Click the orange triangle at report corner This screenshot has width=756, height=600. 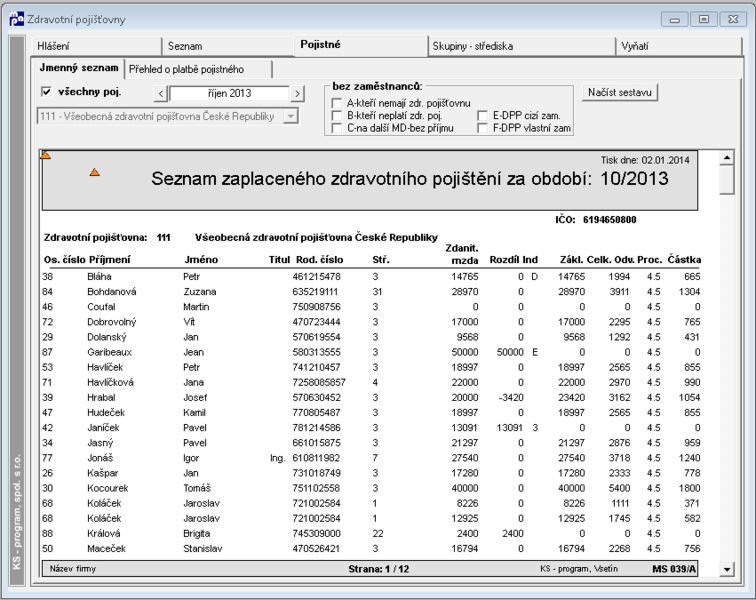tap(45, 155)
